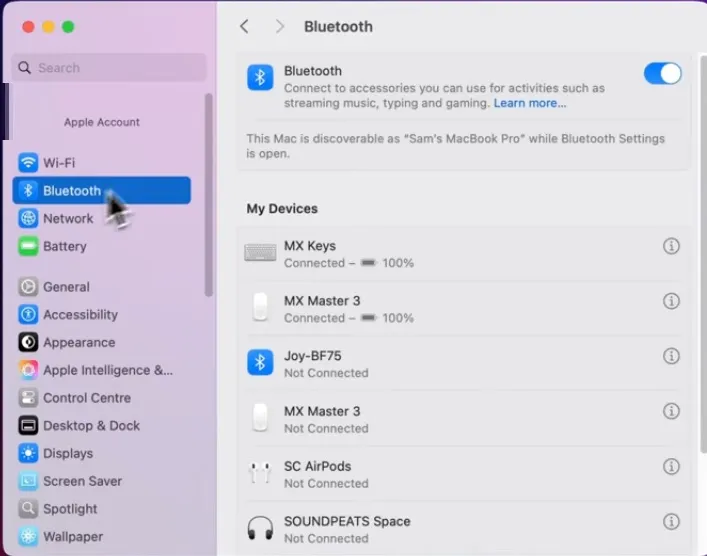Click the Search field in sidebar

click(x=109, y=68)
